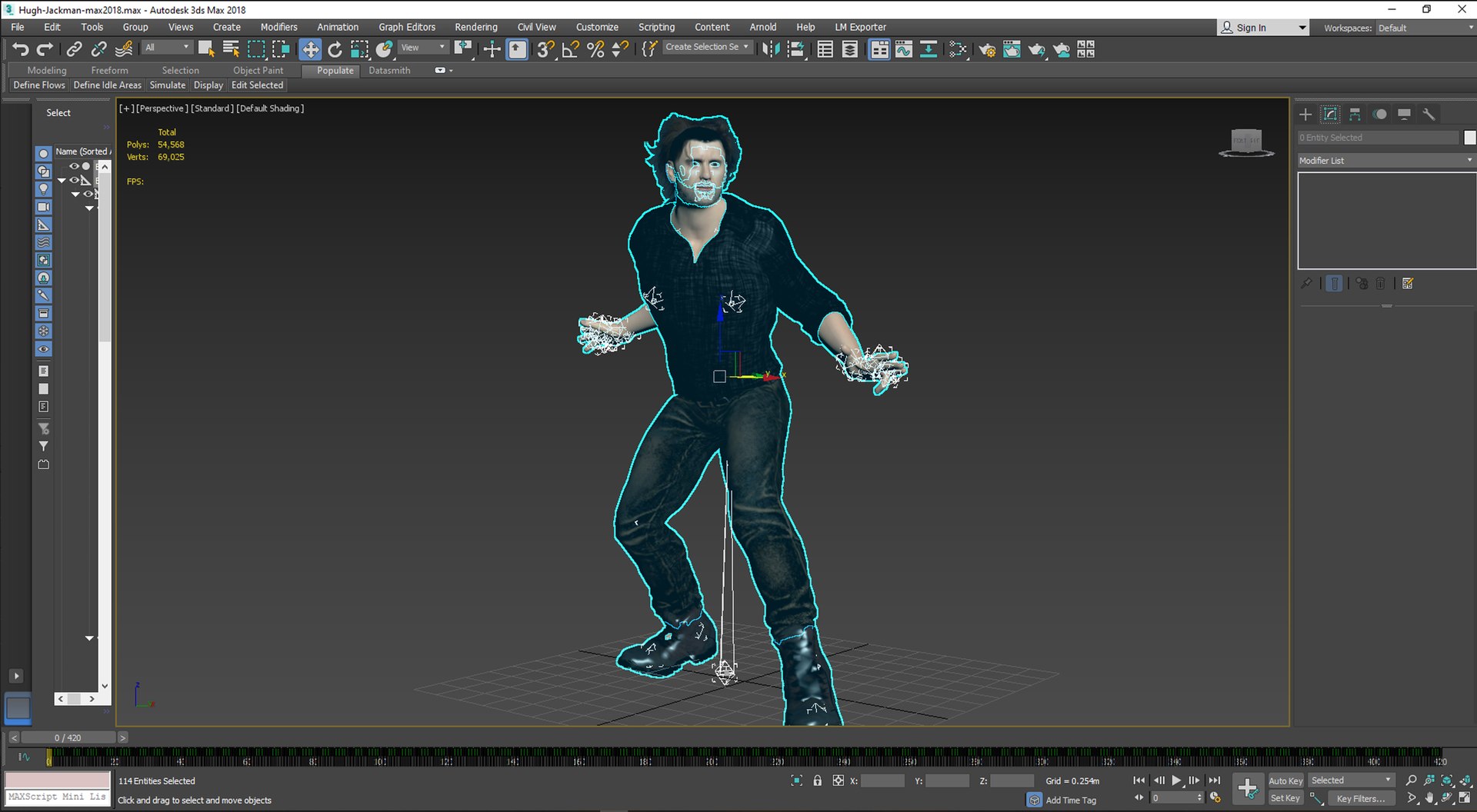Click the Redo arrow icon
The height and width of the screenshot is (812, 1477).
point(45,49)
